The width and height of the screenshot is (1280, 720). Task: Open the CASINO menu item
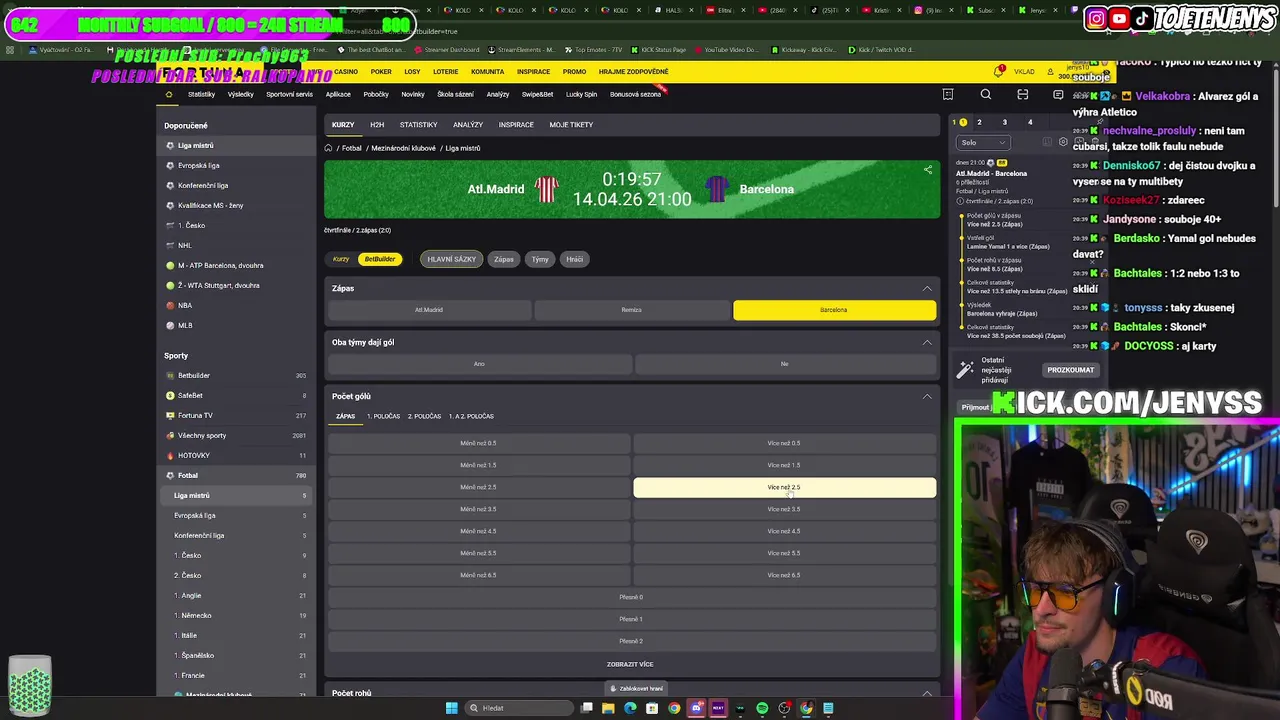[346, 72]
